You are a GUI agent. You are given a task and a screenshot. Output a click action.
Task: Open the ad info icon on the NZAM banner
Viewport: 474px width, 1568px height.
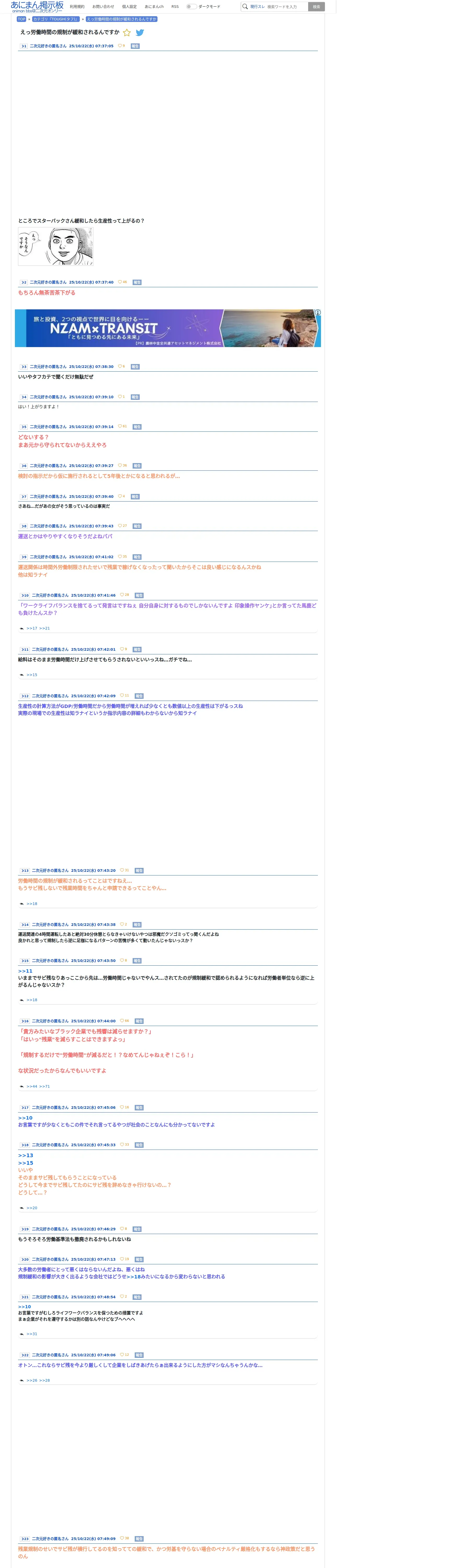coord(317,312)
